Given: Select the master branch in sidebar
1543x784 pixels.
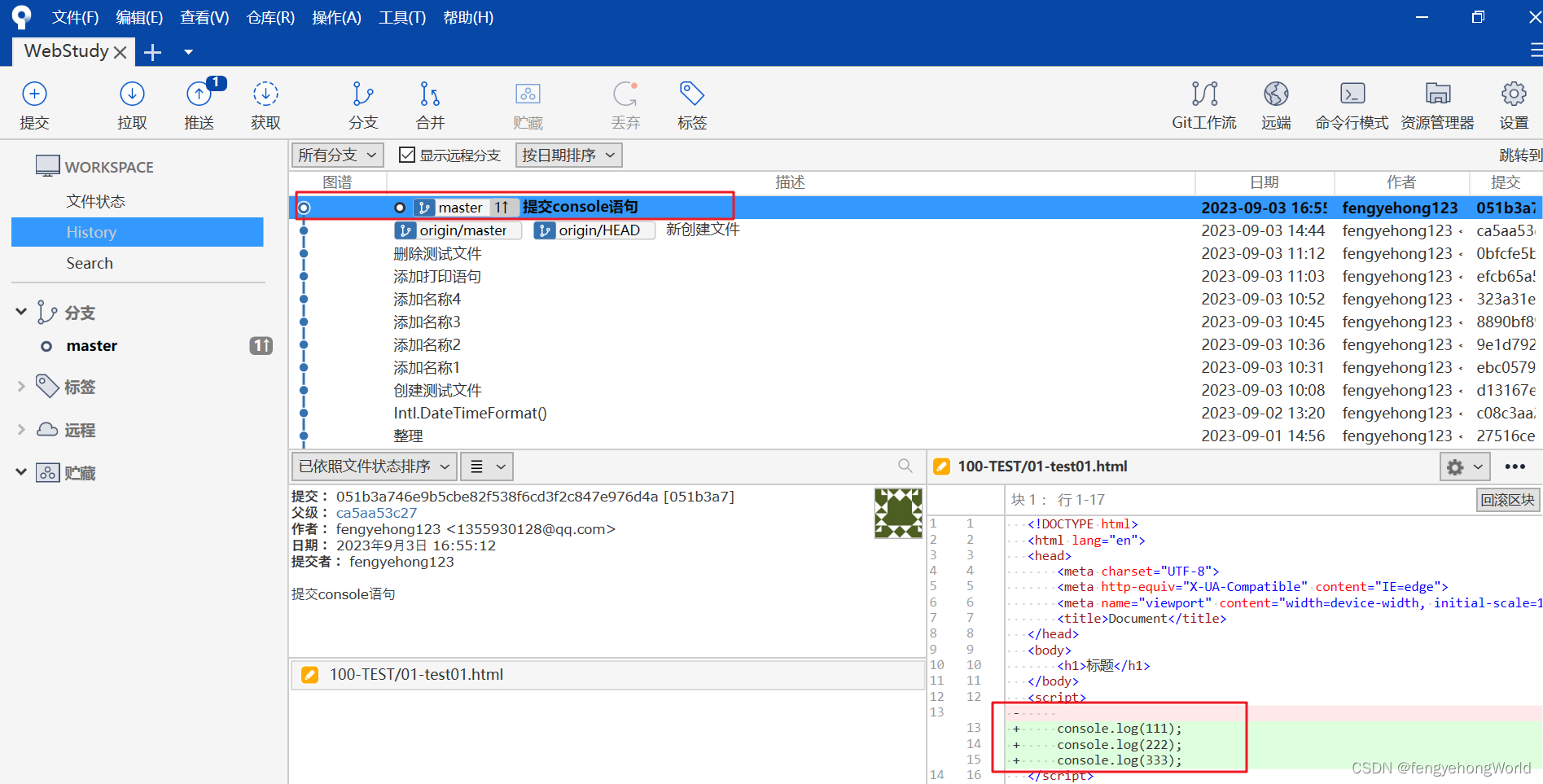Looking at the screenshot, I should click(x=92, y=346).
